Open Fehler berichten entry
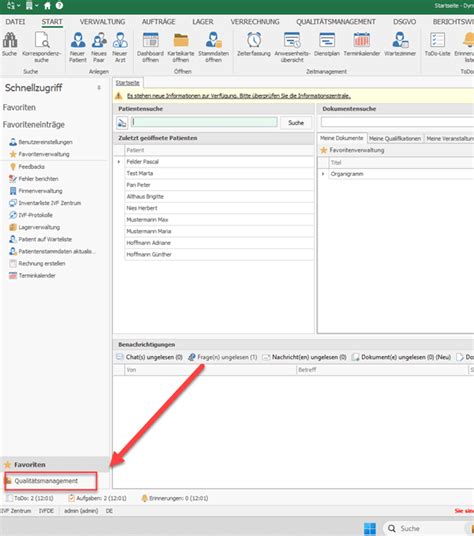474x536 pixels. pyautogui.click(x=34, y=179)
